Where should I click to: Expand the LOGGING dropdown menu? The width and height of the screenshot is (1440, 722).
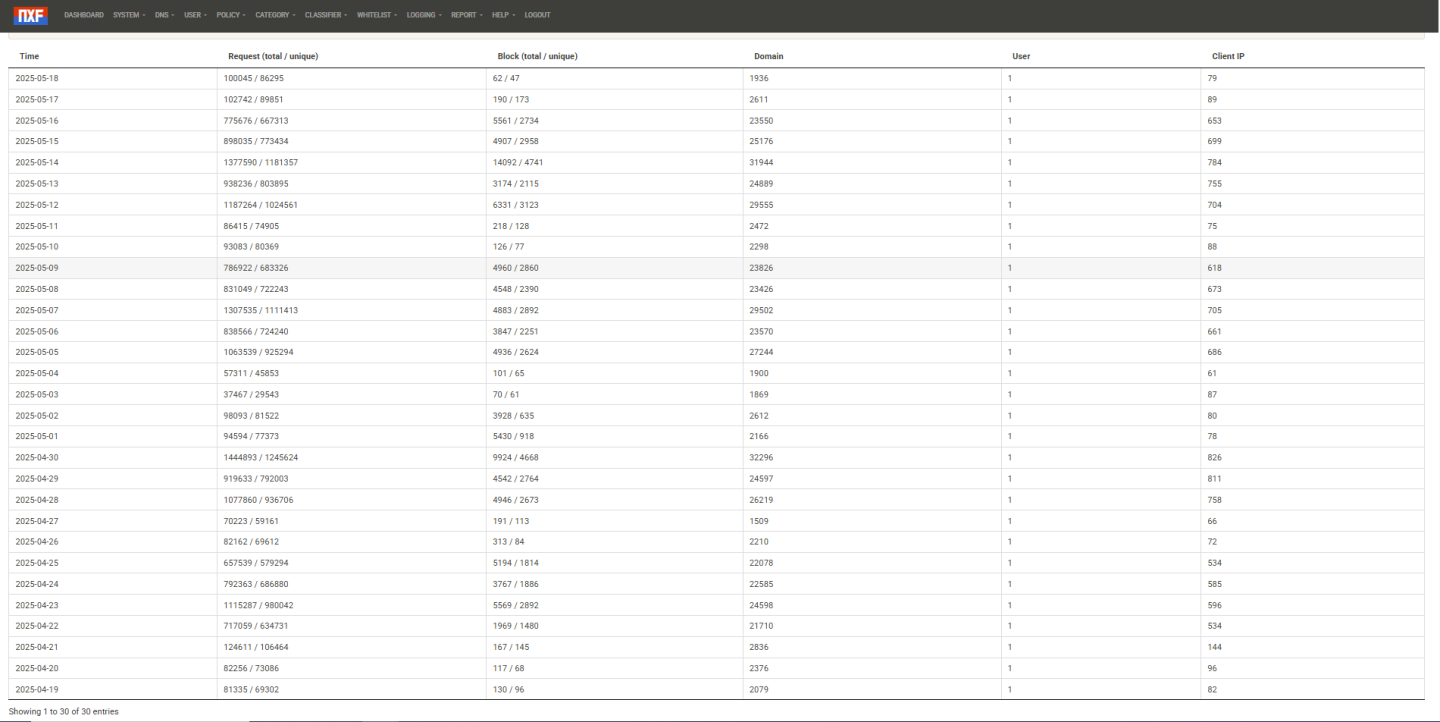419,15
